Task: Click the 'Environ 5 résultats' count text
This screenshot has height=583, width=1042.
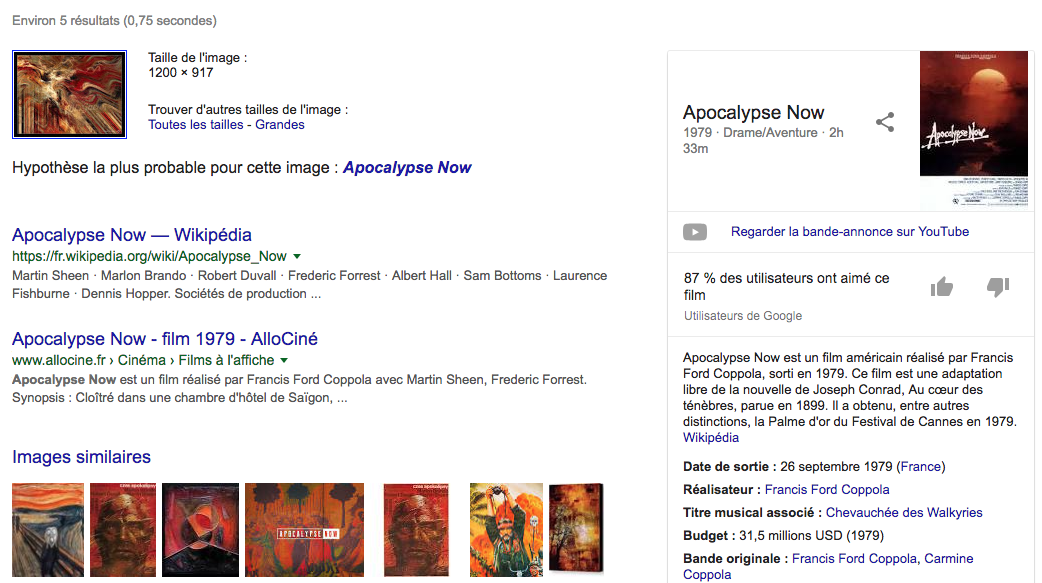Action: [x=114, y=21]
